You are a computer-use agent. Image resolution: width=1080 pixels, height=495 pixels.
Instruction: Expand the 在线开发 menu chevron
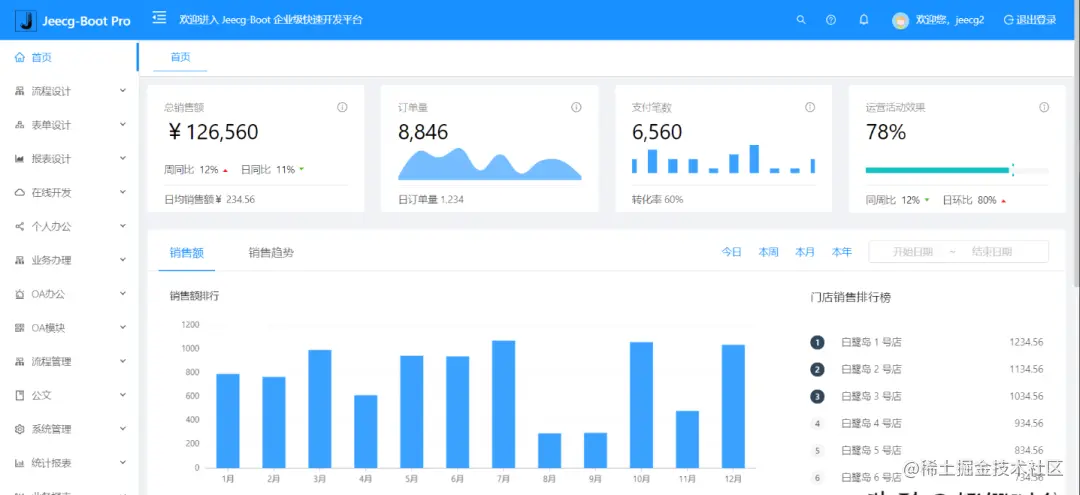coord(123,192)
